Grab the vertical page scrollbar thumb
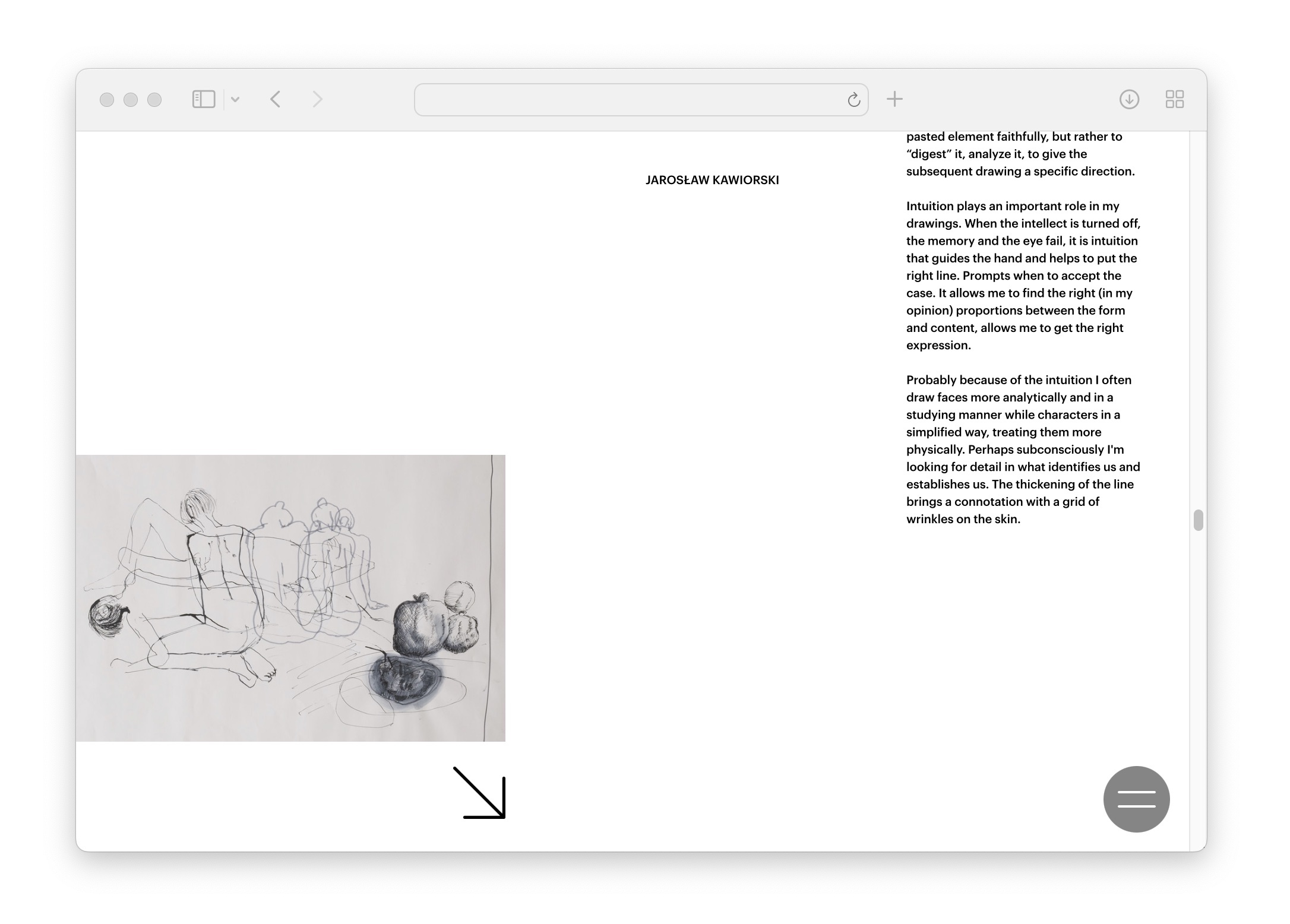This screenshot has width=1290, height=924. click(1198, 520)
